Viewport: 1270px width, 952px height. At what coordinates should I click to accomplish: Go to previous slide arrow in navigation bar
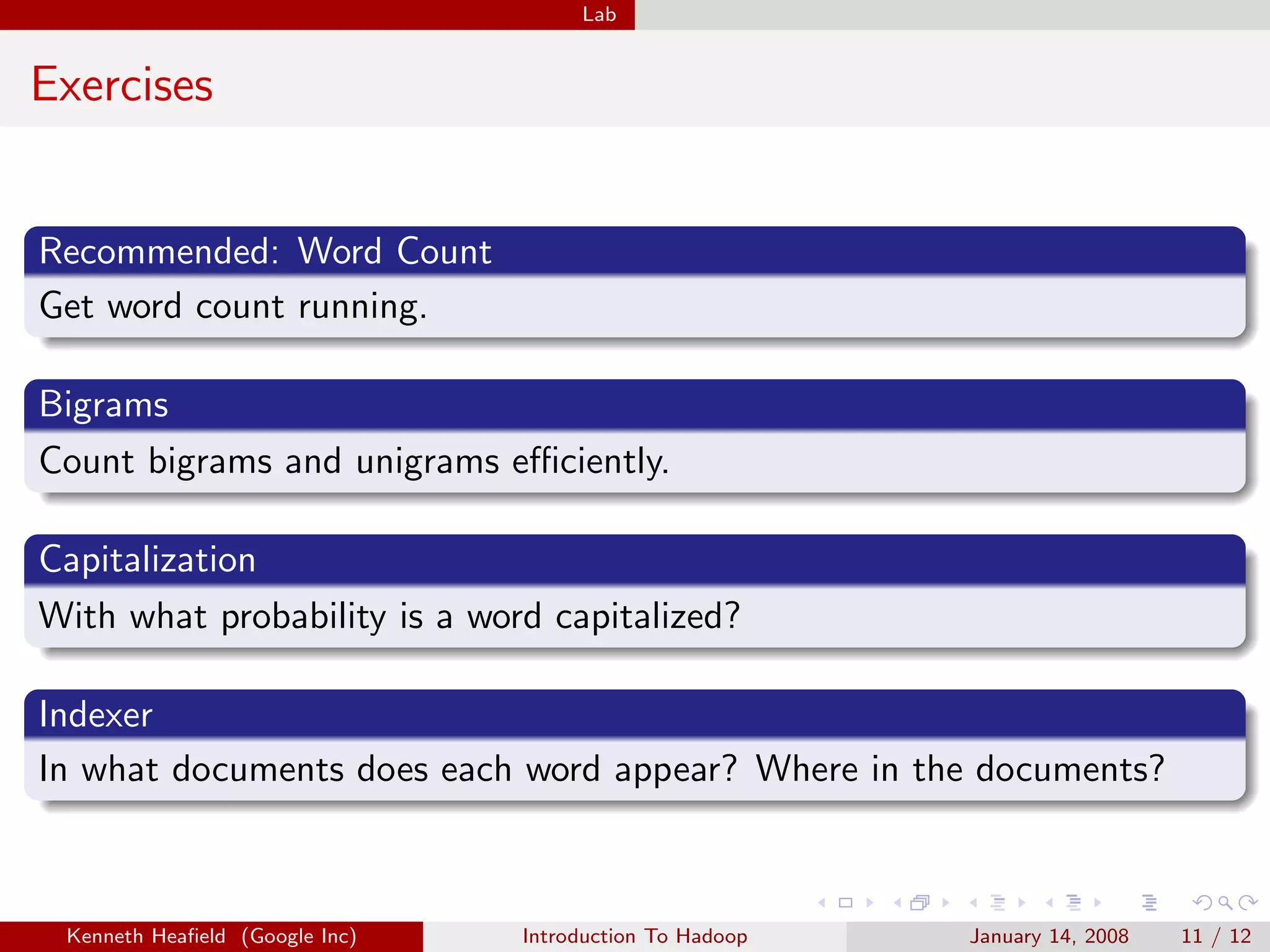click(822, 903)
